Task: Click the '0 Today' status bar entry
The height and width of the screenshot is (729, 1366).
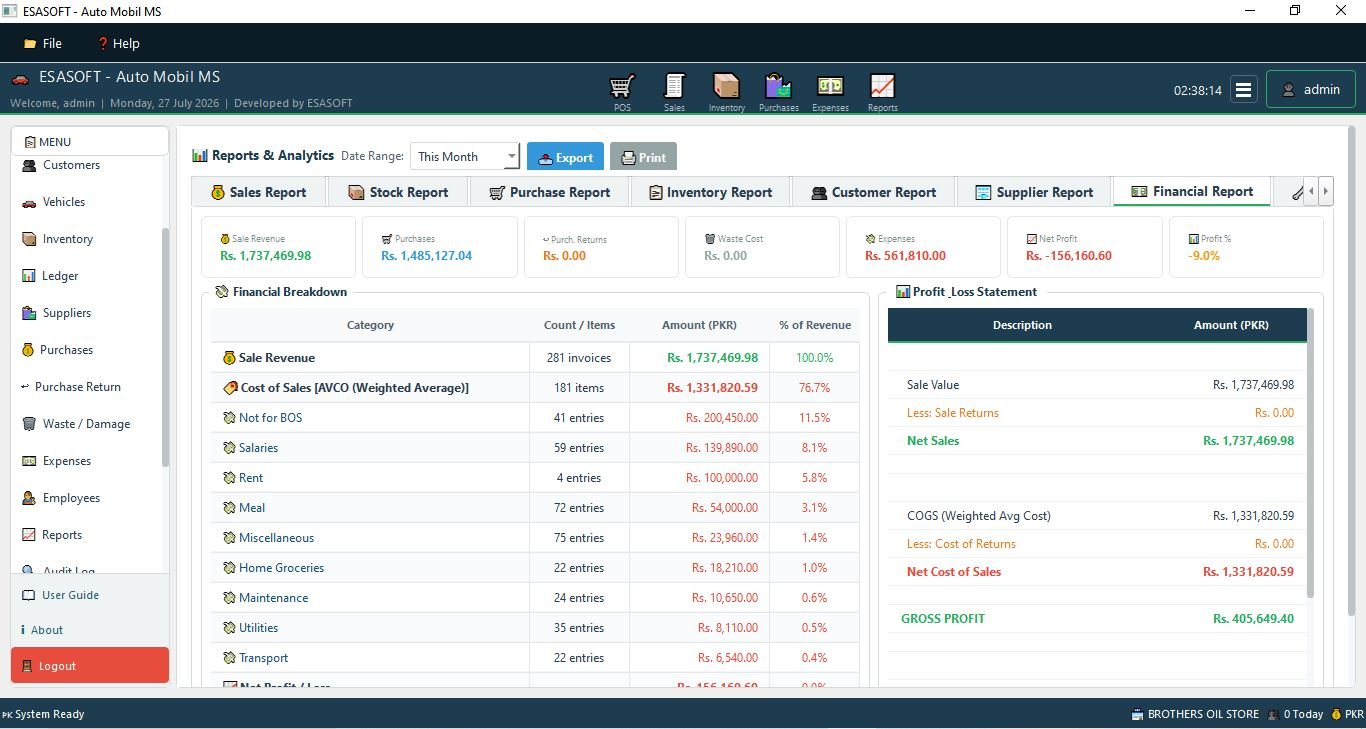Action: pyautogui.click(x=1294, y=714)
